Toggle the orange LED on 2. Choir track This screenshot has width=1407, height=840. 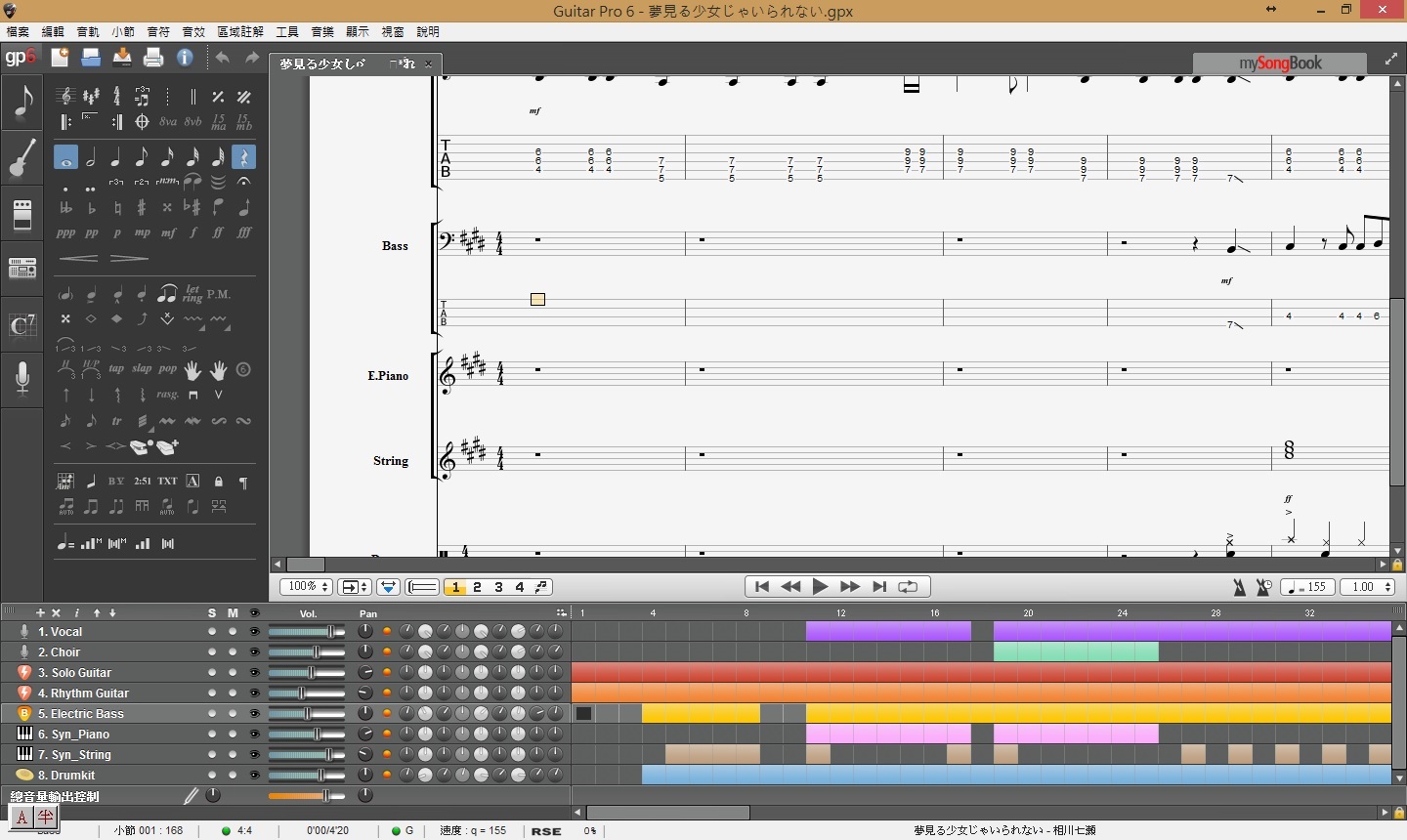386,651
